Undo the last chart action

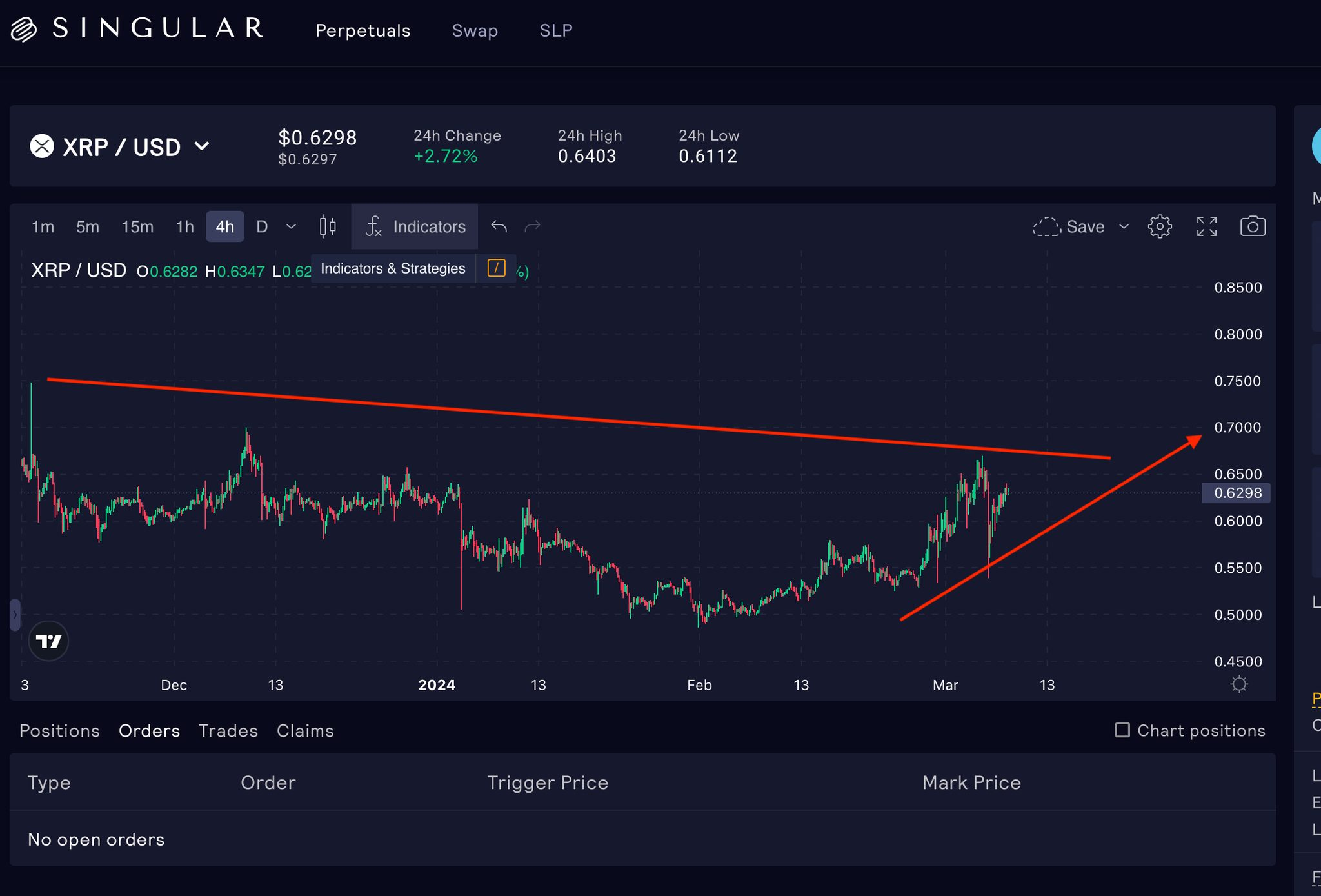pos(499,226)
